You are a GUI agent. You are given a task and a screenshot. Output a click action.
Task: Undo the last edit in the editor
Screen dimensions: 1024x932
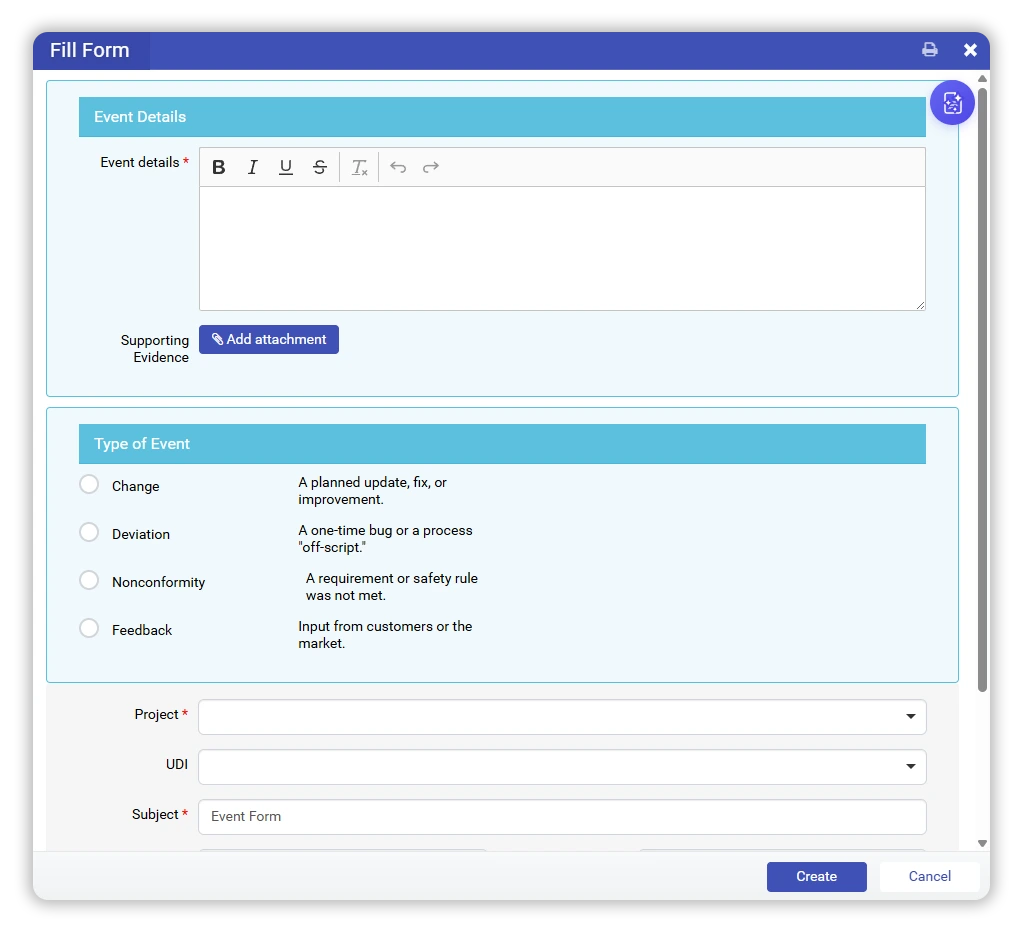(x=397, y=167)
